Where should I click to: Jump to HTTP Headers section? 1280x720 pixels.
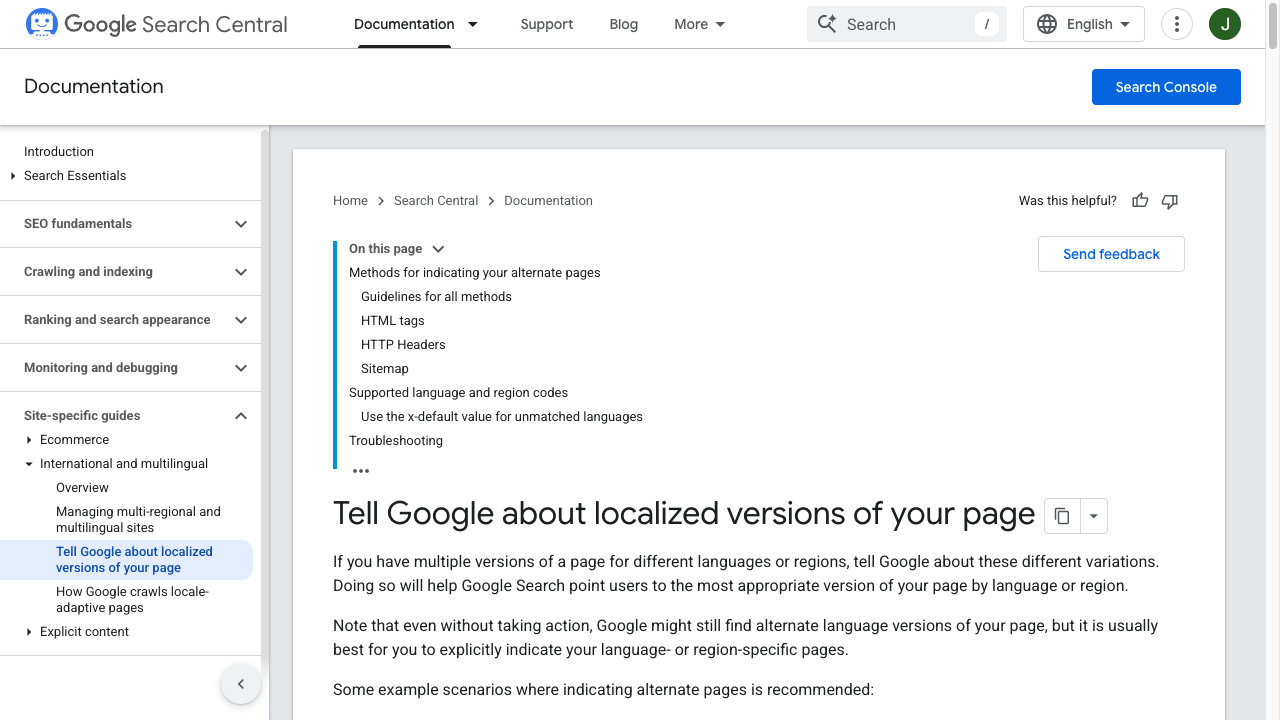[x=403, y=345]
